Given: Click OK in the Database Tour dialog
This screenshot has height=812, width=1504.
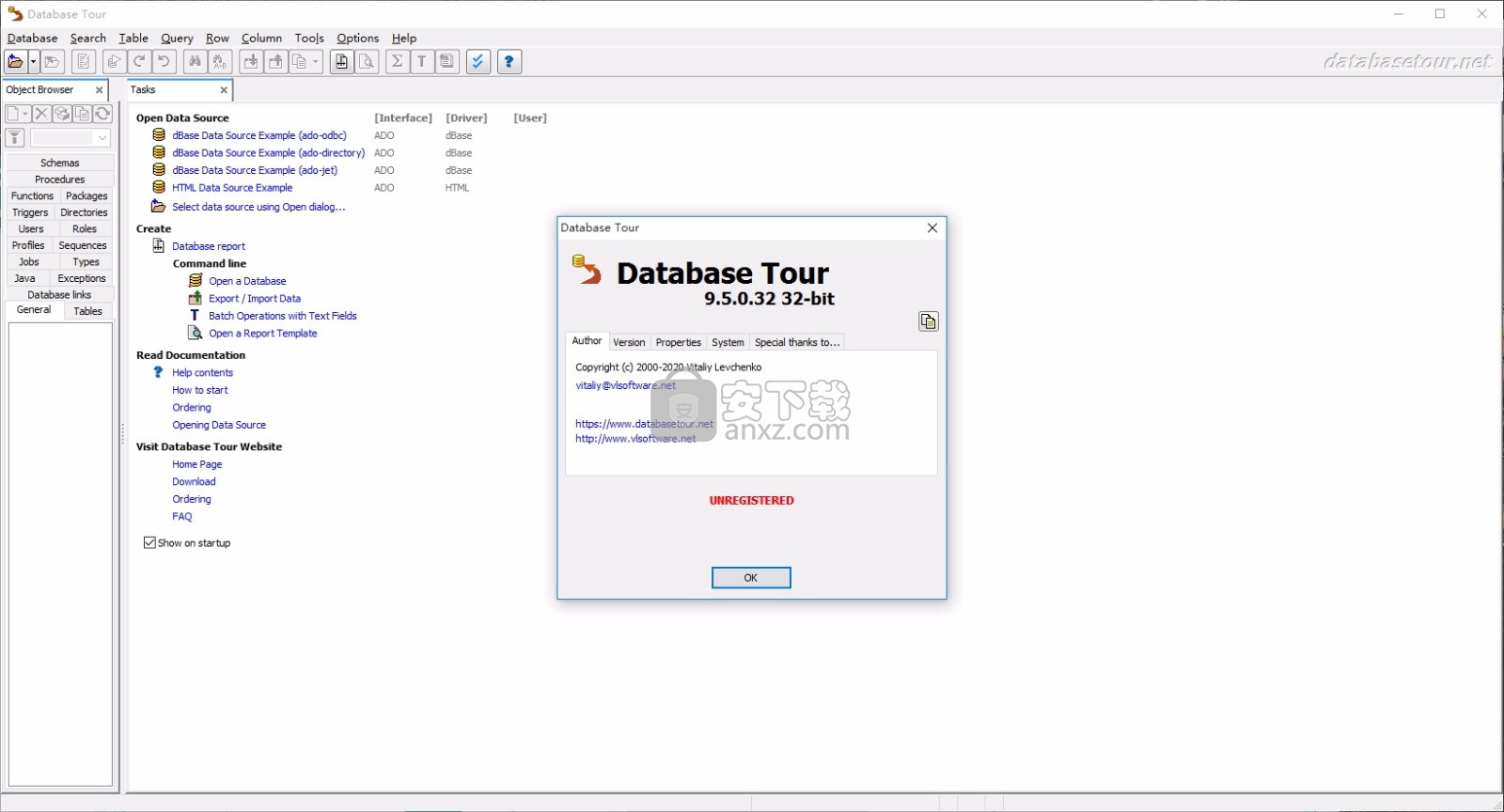Looking at the screenshot, I should (x=751, y=578).
